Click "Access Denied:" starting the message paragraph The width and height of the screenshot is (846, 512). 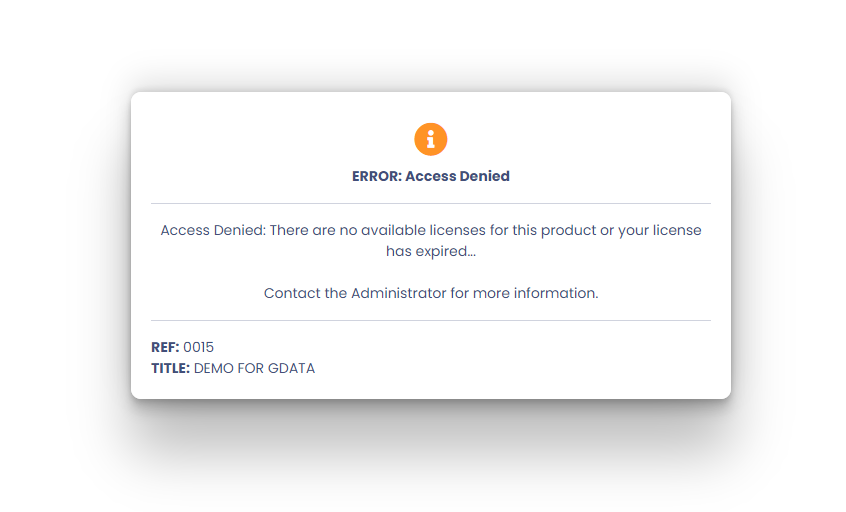(x=213, y=230)
